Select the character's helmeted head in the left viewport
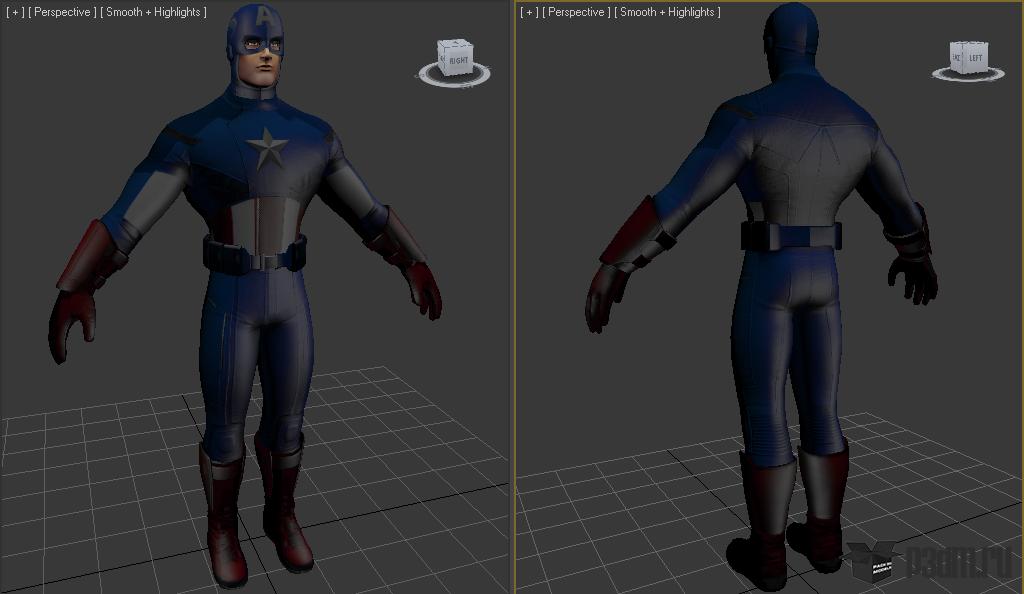 (x=256, y=46)
